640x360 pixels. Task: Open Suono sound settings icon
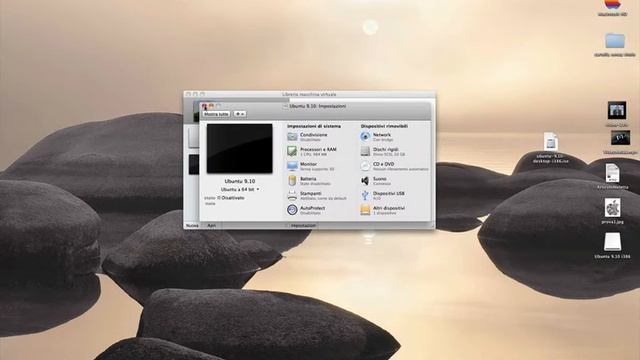tap(365, 180)
